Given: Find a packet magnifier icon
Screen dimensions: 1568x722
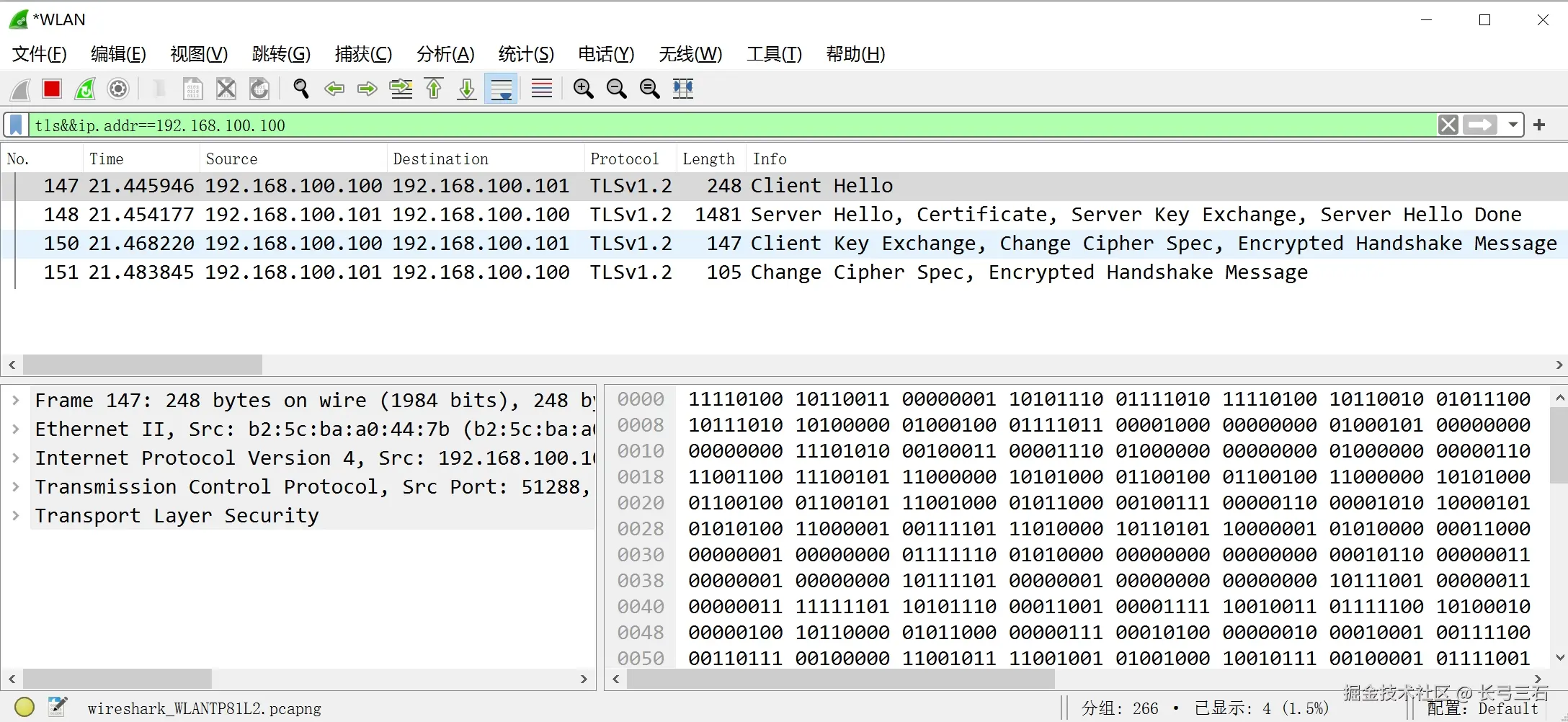Looking at the screenshot, I should (x=301, y=89).
